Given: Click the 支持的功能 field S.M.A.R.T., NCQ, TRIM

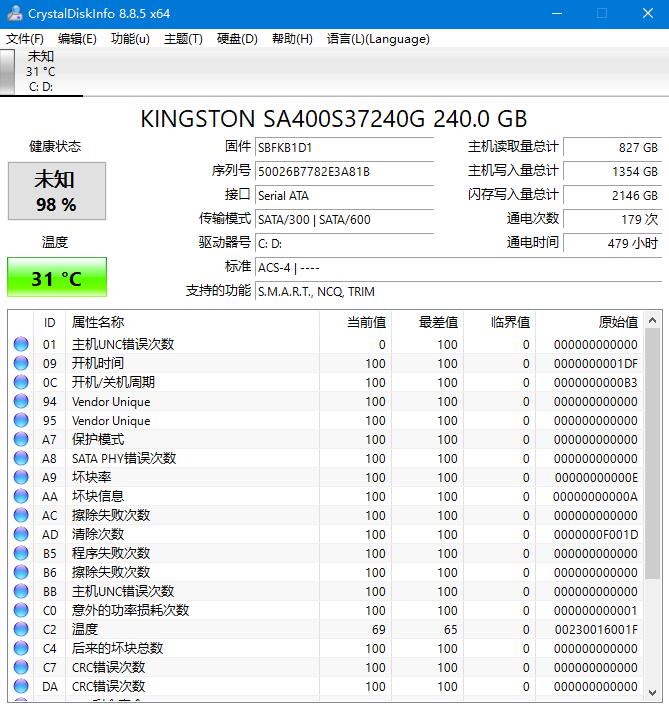Looking at the screenshot, I should (x=458, y=292).
